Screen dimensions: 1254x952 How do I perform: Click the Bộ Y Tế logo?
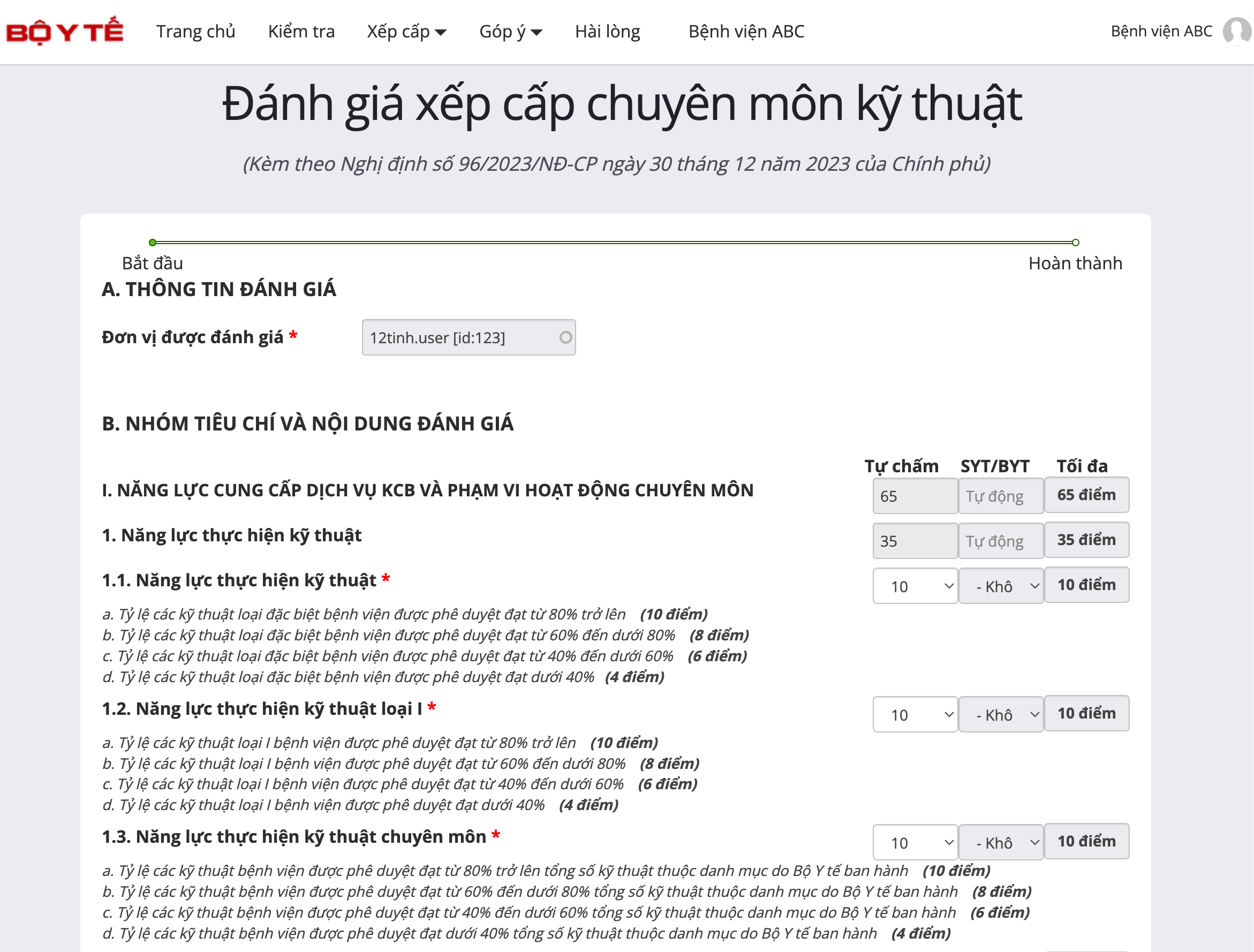click(x=64, y=31)
